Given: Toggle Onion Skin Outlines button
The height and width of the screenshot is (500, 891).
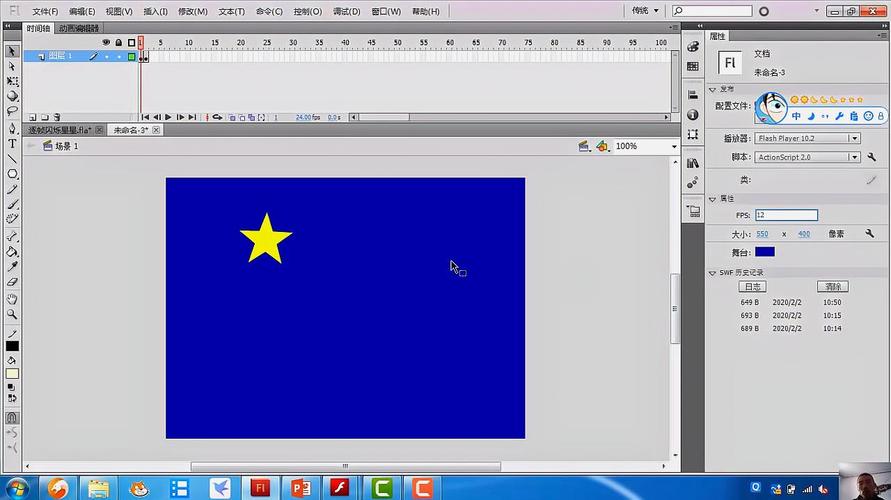Looking at the screenshot, I should pos(242,117).
